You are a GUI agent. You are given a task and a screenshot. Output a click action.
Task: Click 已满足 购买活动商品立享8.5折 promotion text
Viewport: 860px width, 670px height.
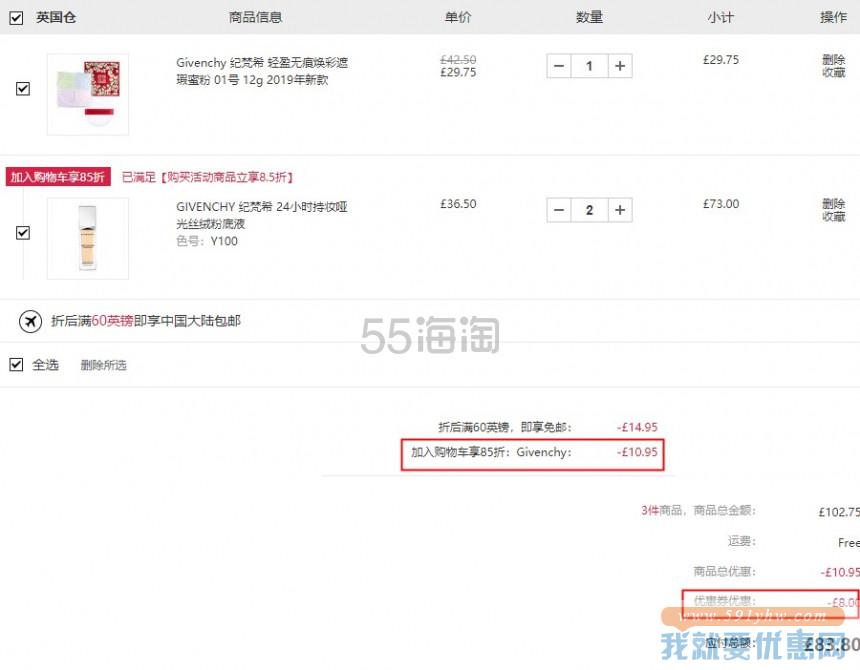(208, 177)
